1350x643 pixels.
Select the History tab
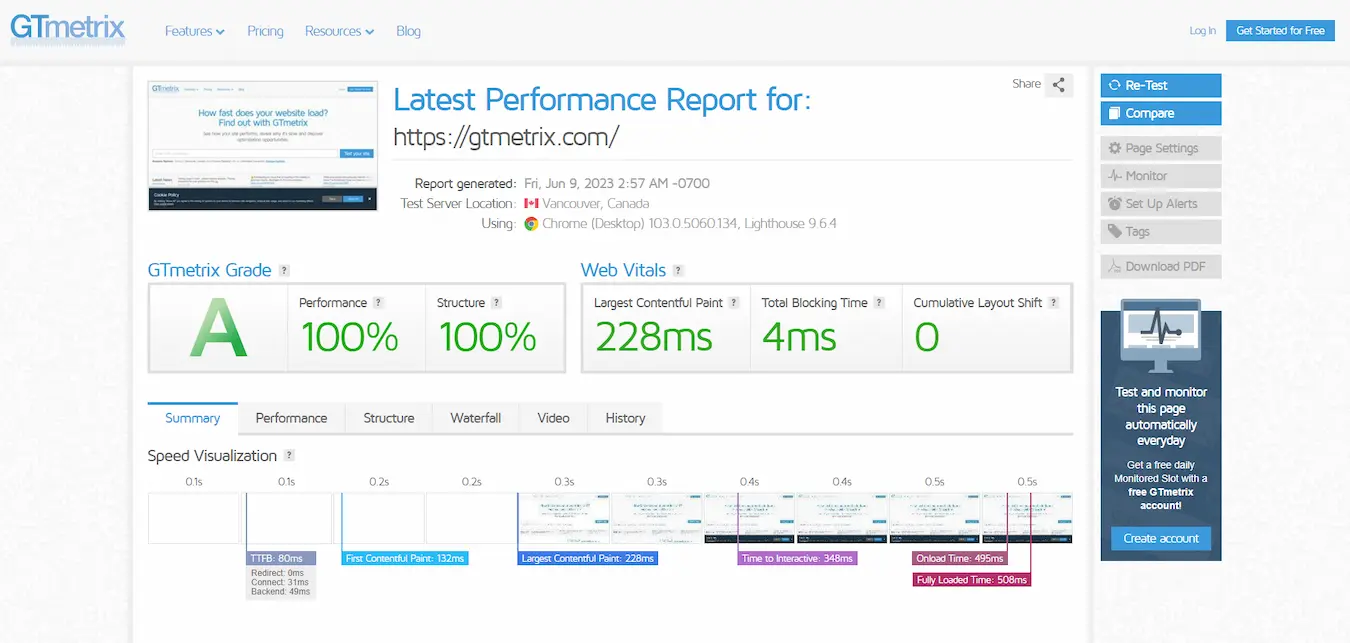625,418
